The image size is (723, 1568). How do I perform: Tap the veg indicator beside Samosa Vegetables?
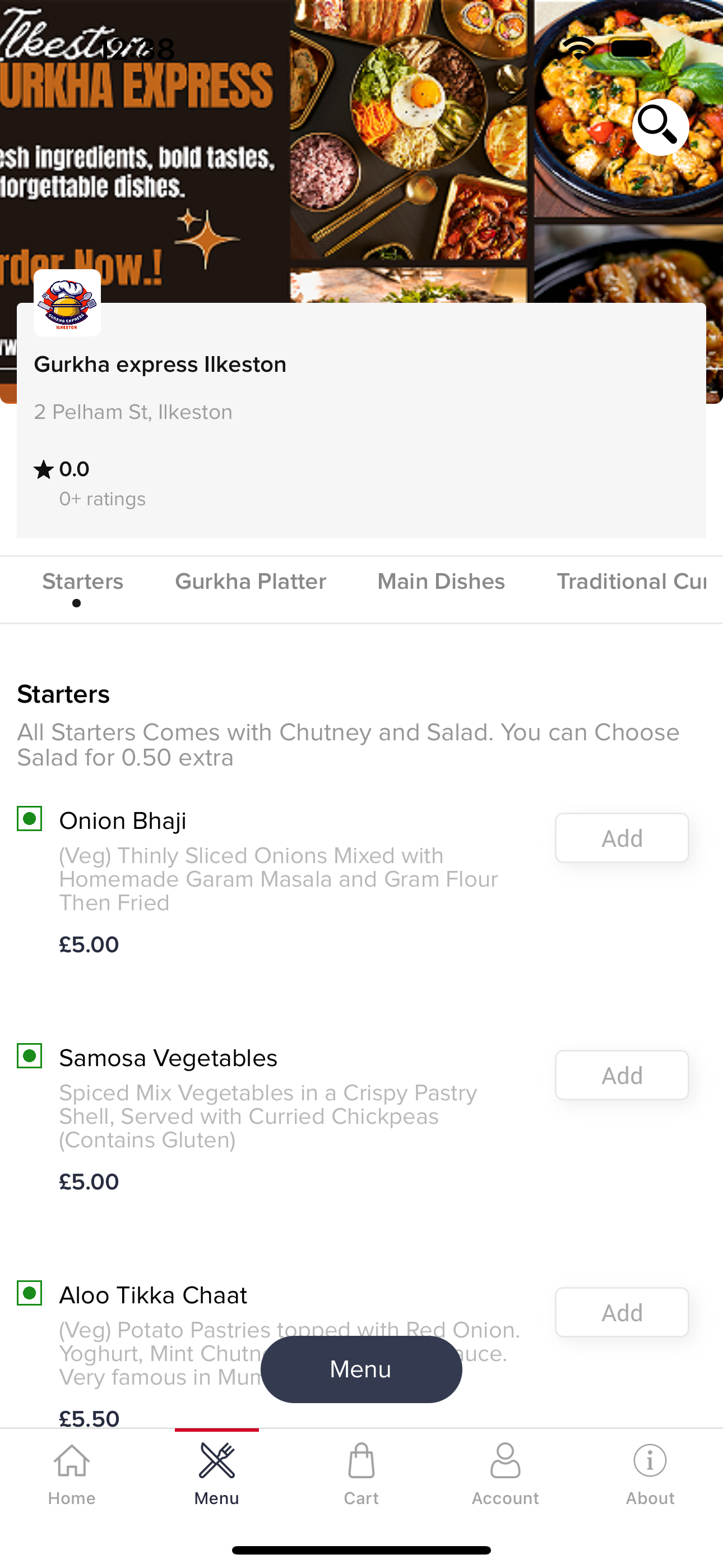29,1055
